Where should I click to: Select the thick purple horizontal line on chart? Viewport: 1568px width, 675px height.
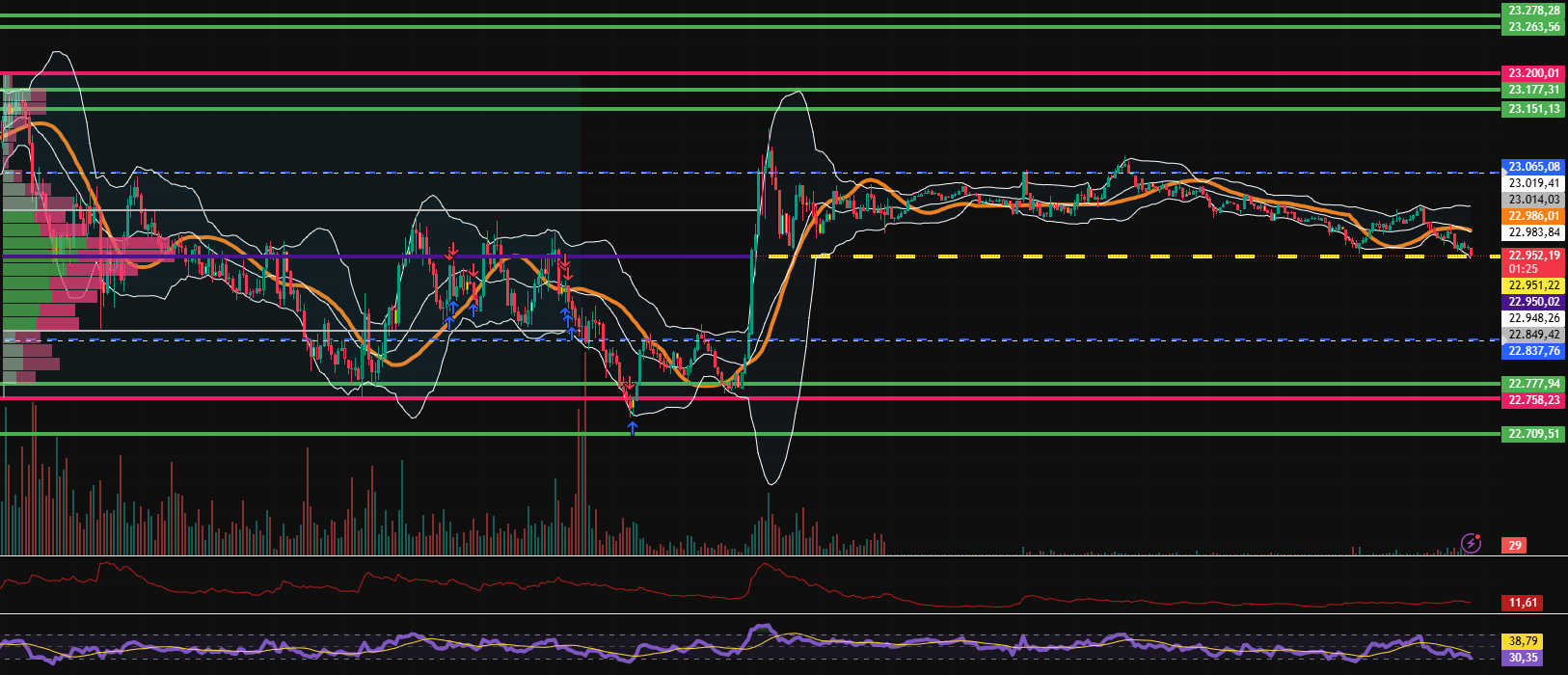click(386, 256)
